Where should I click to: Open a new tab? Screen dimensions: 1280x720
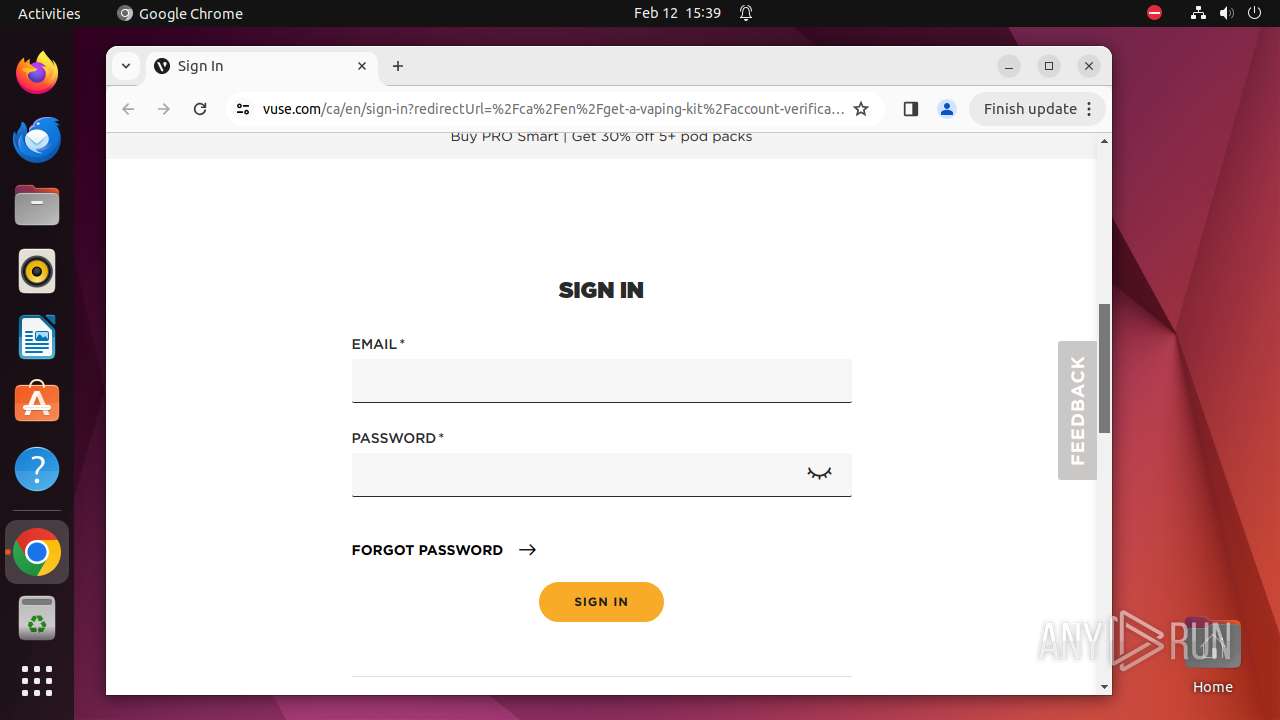[x=398, y=66]
